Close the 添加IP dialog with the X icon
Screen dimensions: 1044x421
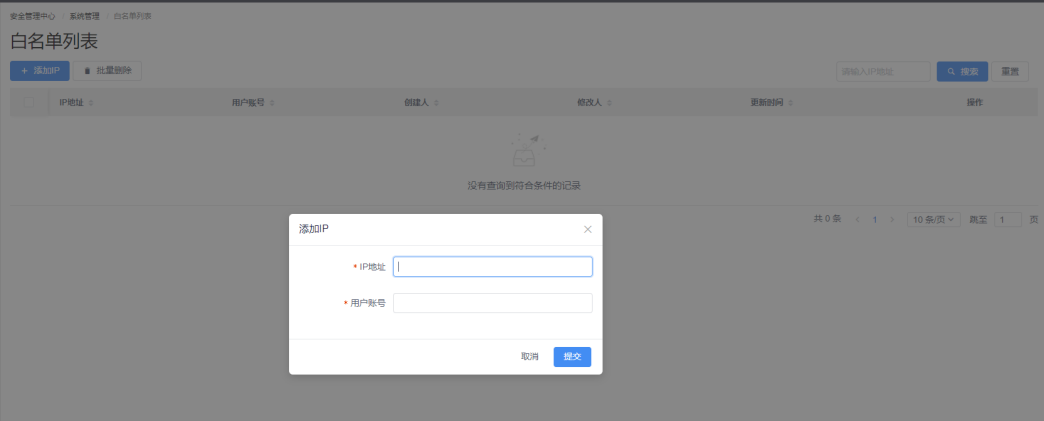[x=587, y=229]
